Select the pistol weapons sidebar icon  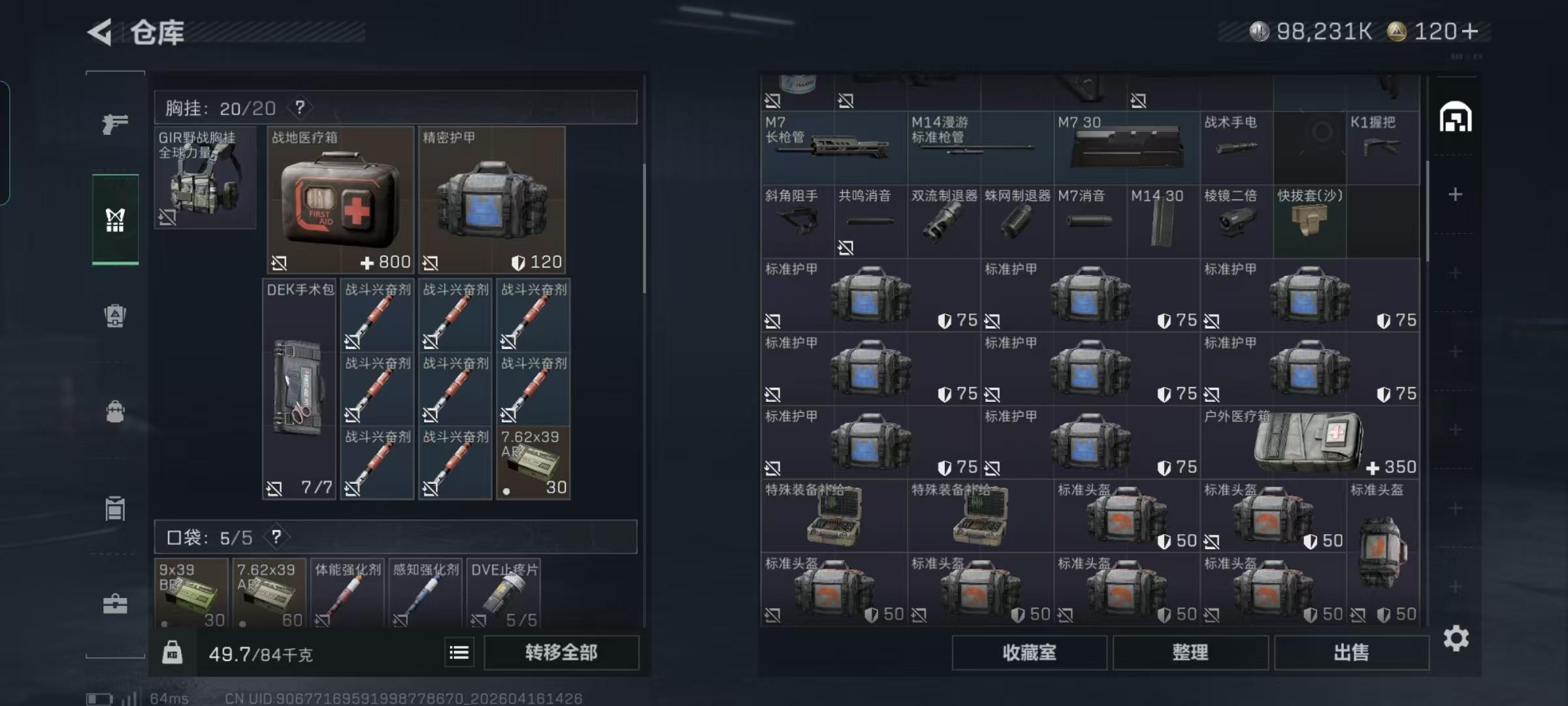(115, 124)
